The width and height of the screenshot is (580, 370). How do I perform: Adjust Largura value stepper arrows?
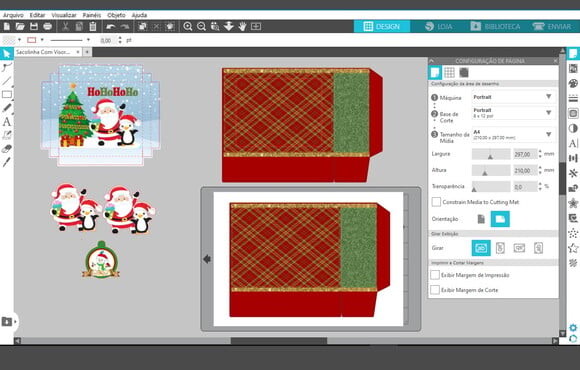(540, 154)
